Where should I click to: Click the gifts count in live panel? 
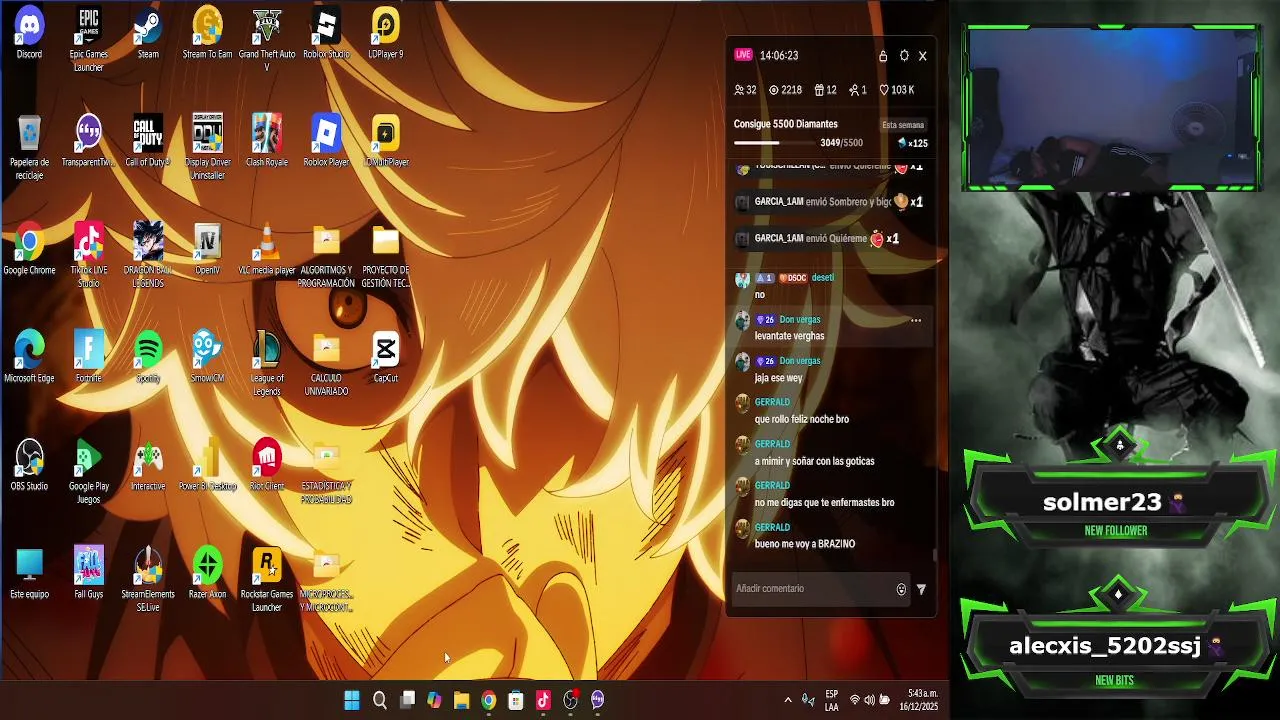pyautogui.click(x=825, y=90)
